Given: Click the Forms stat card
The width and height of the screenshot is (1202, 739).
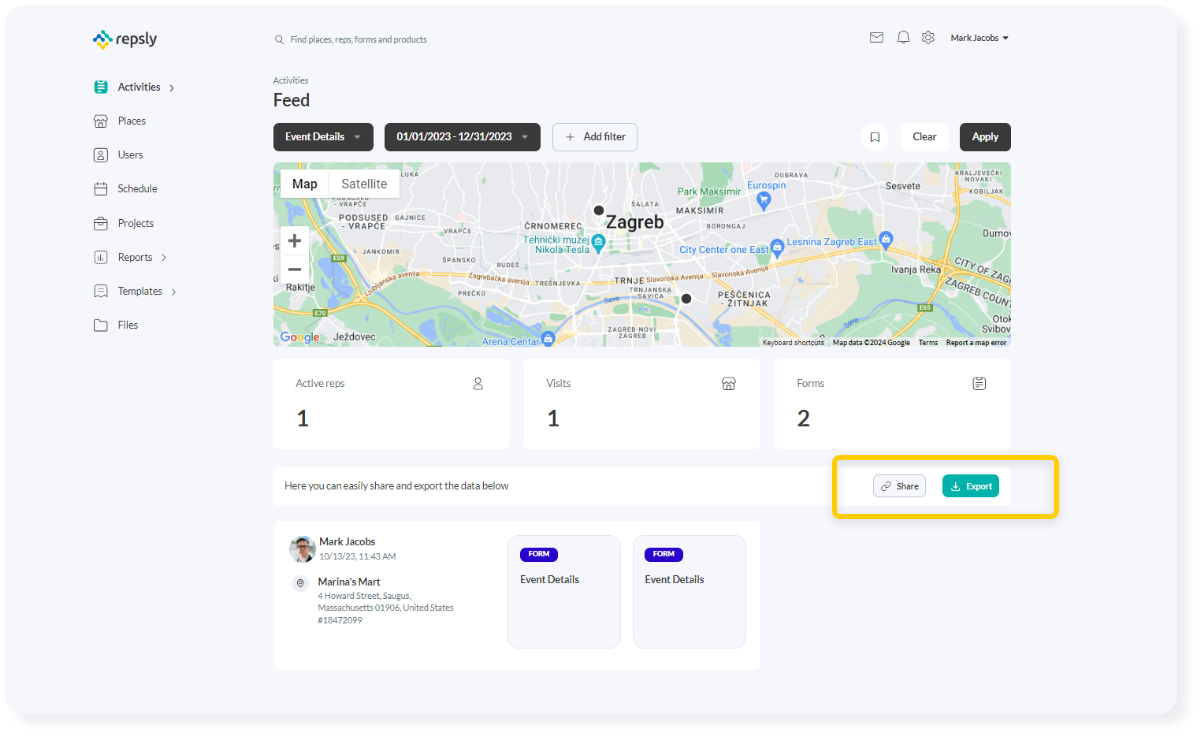Looking at the screenshot, I should point(892,404).
